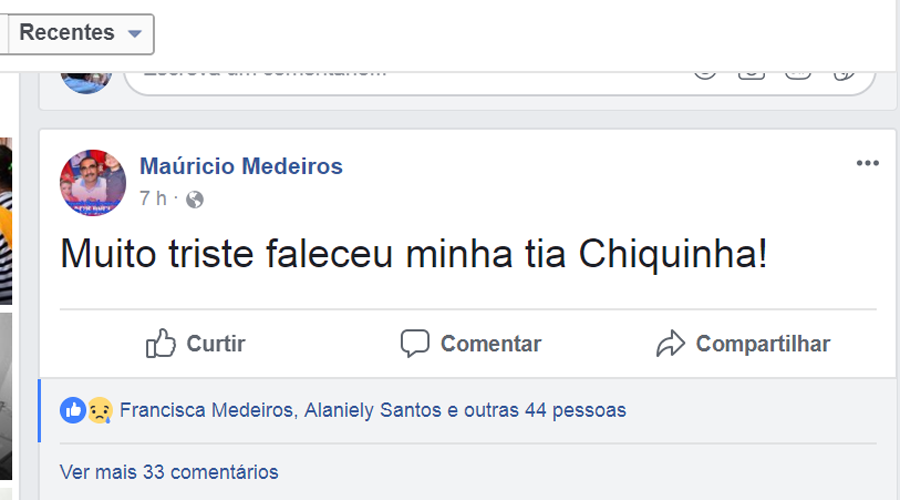Visit Francisca Medeiros' profile from reactions

(204, 409)
